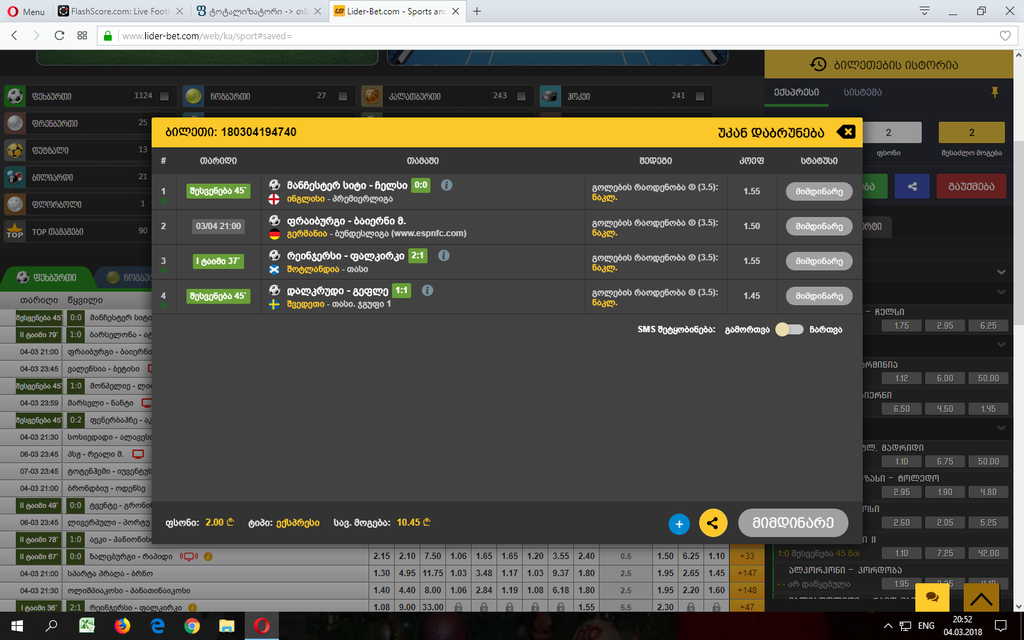Click უკან დაბრუნება to go back
Screen dimensions: 1024x640
point(771,133)
